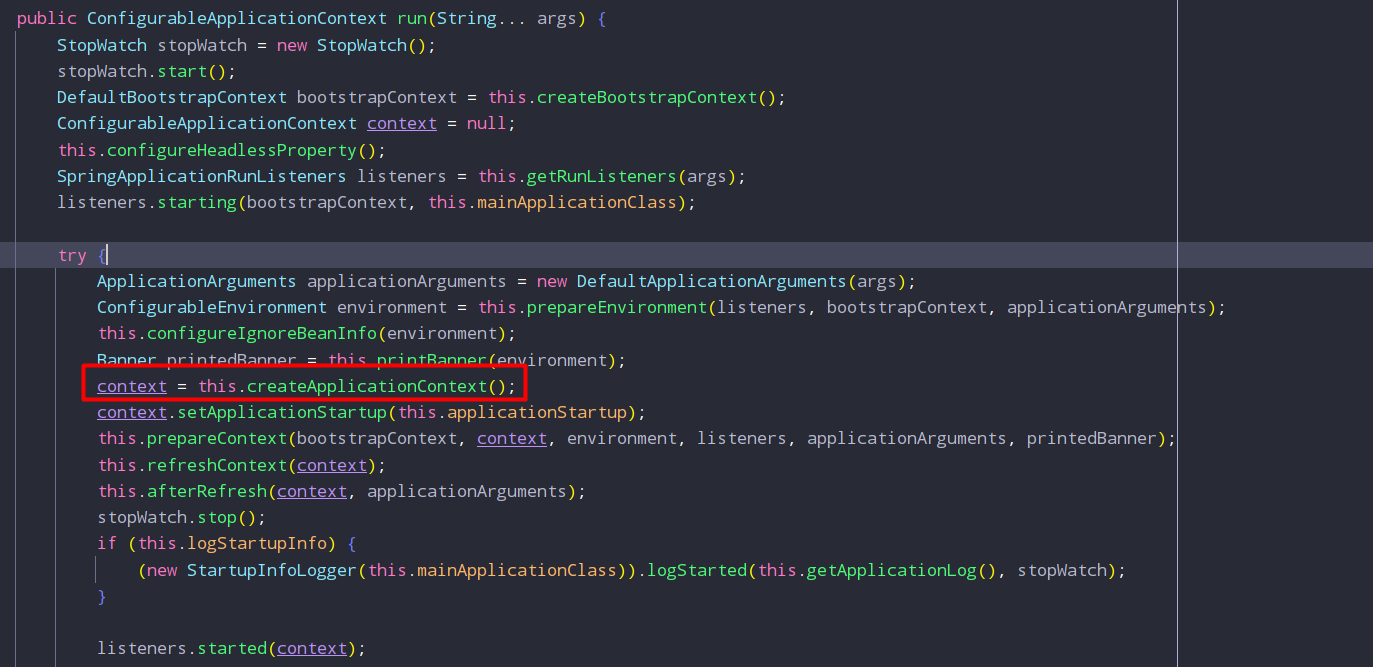The height and width of the screenshot is (667, 1373).
Task: Click the ApplicationArguments type declaration
Action: tap(197, 281)
